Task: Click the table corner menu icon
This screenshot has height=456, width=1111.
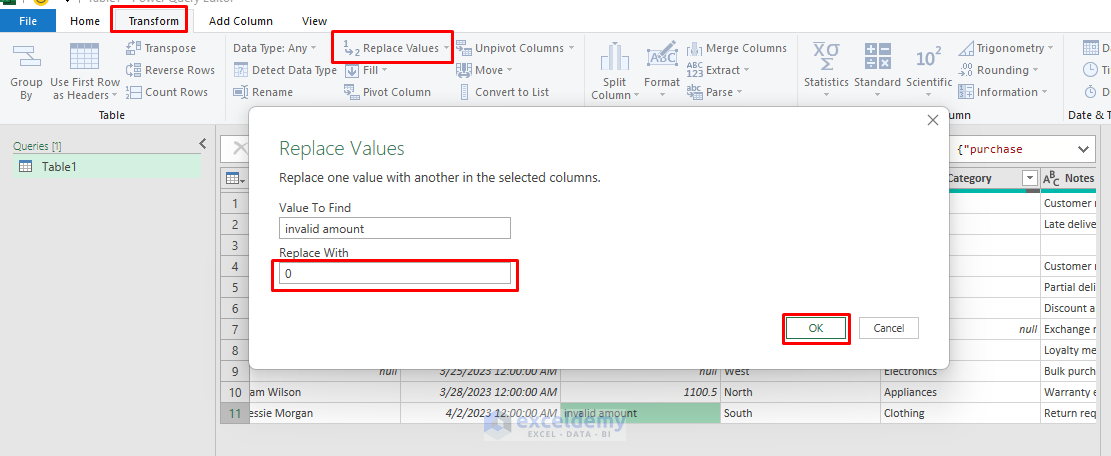Action: (x=235, y=178)
